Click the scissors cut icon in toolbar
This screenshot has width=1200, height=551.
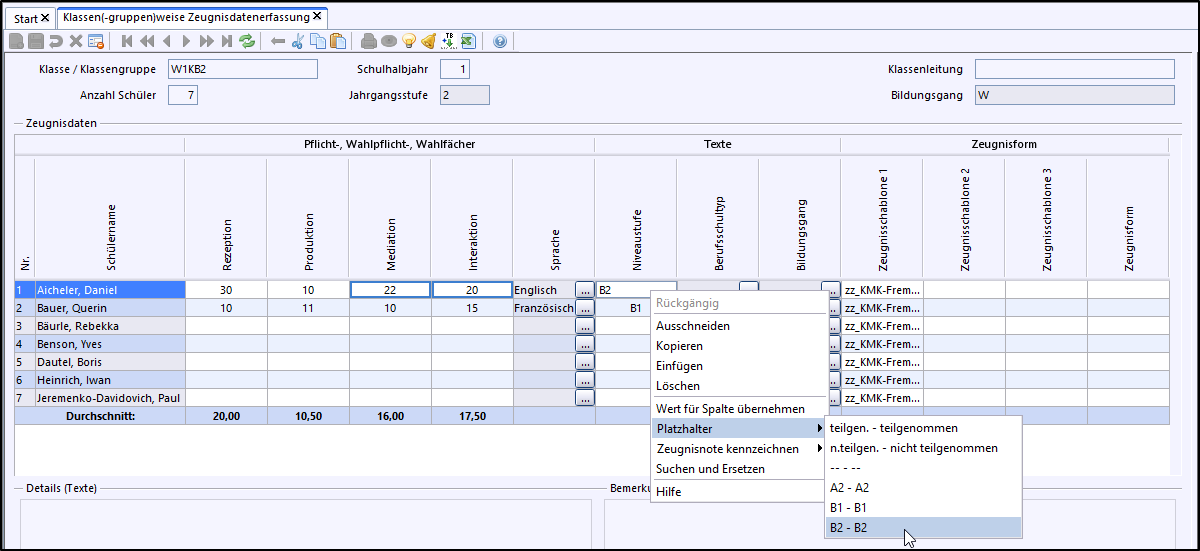[x=297, y=41]
